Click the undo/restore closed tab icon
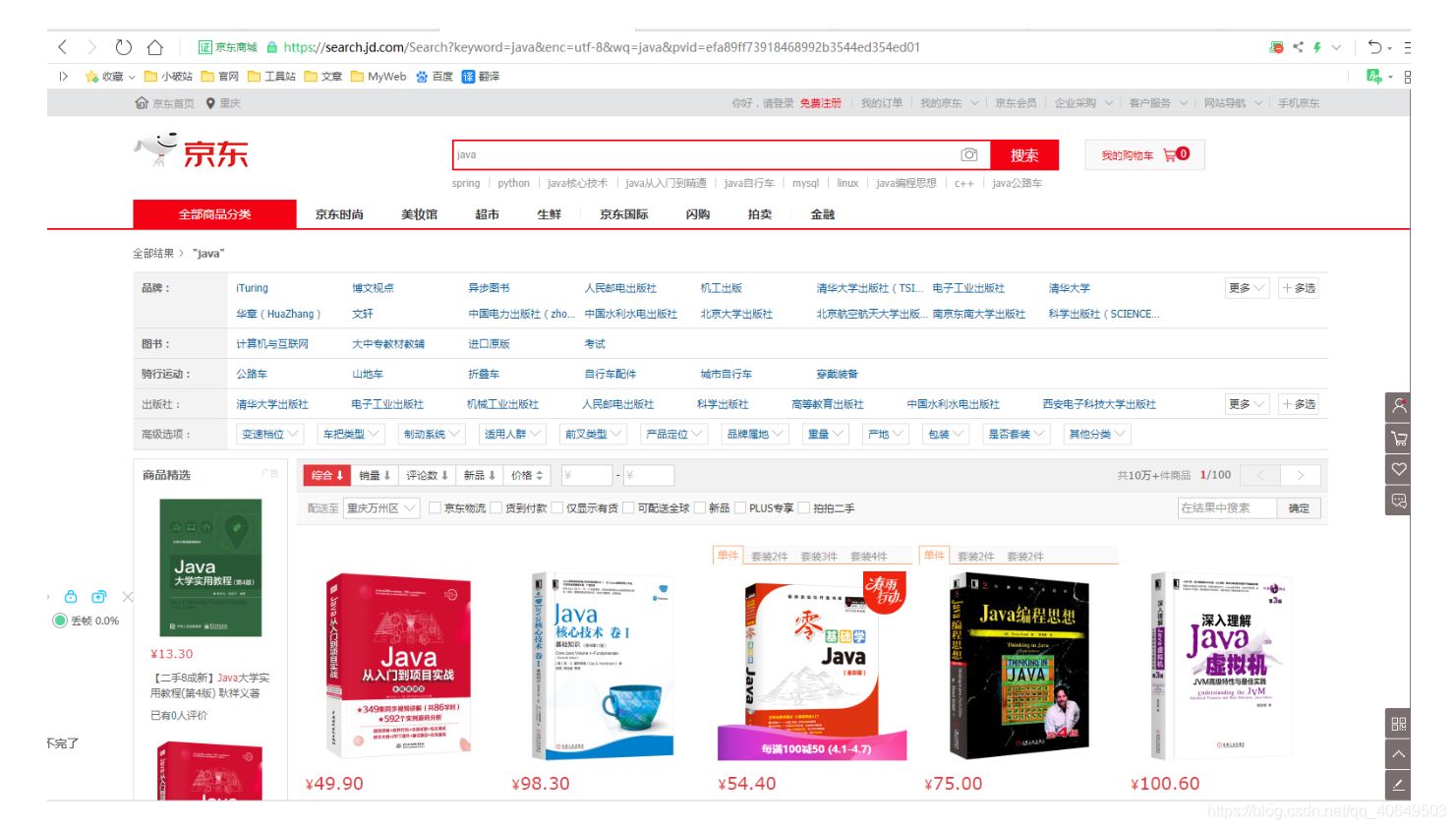Image resolution: width=1456 pixels, height=829 pixels. click(x=1374, y=46)
